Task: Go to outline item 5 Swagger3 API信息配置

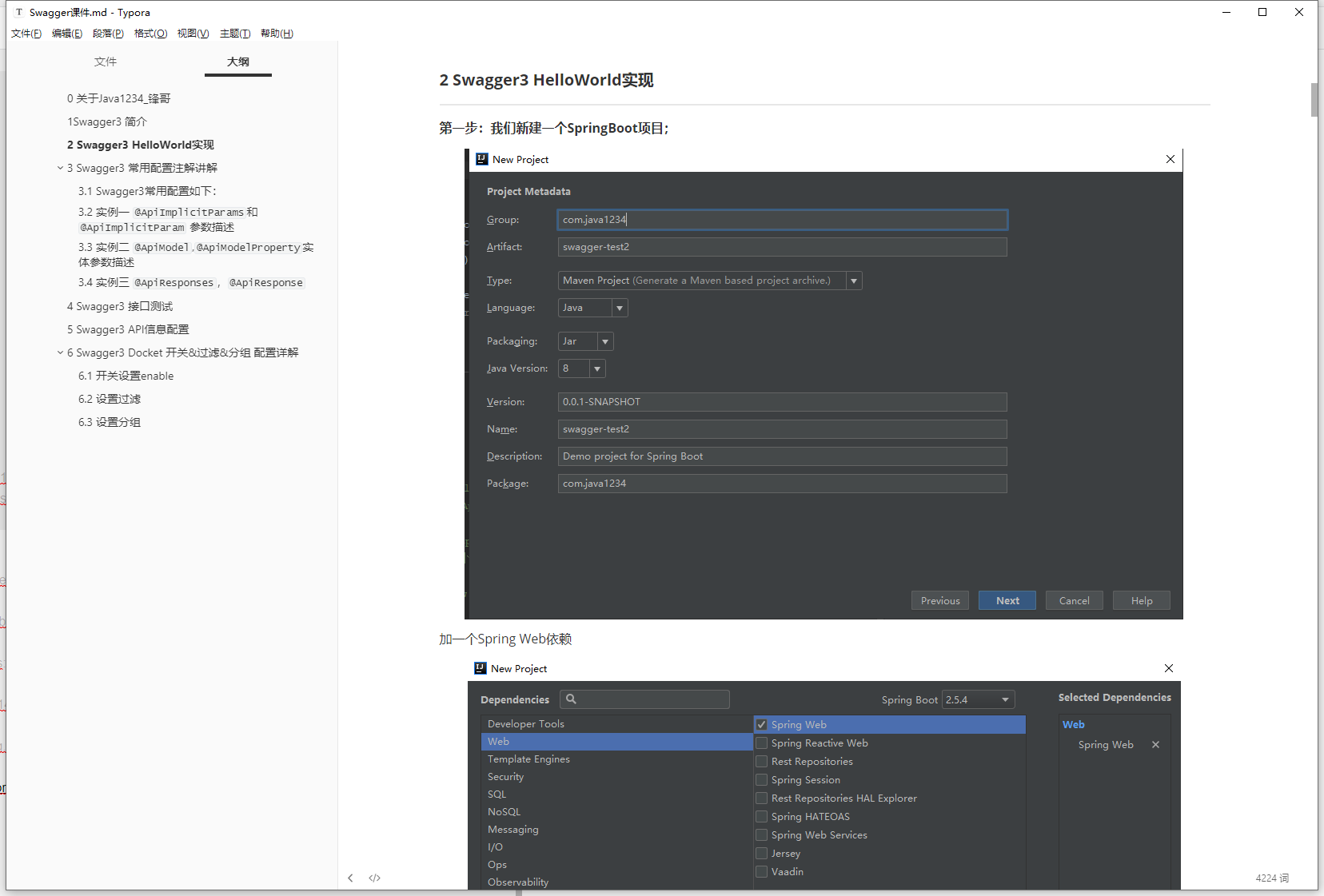Action: 128,329
